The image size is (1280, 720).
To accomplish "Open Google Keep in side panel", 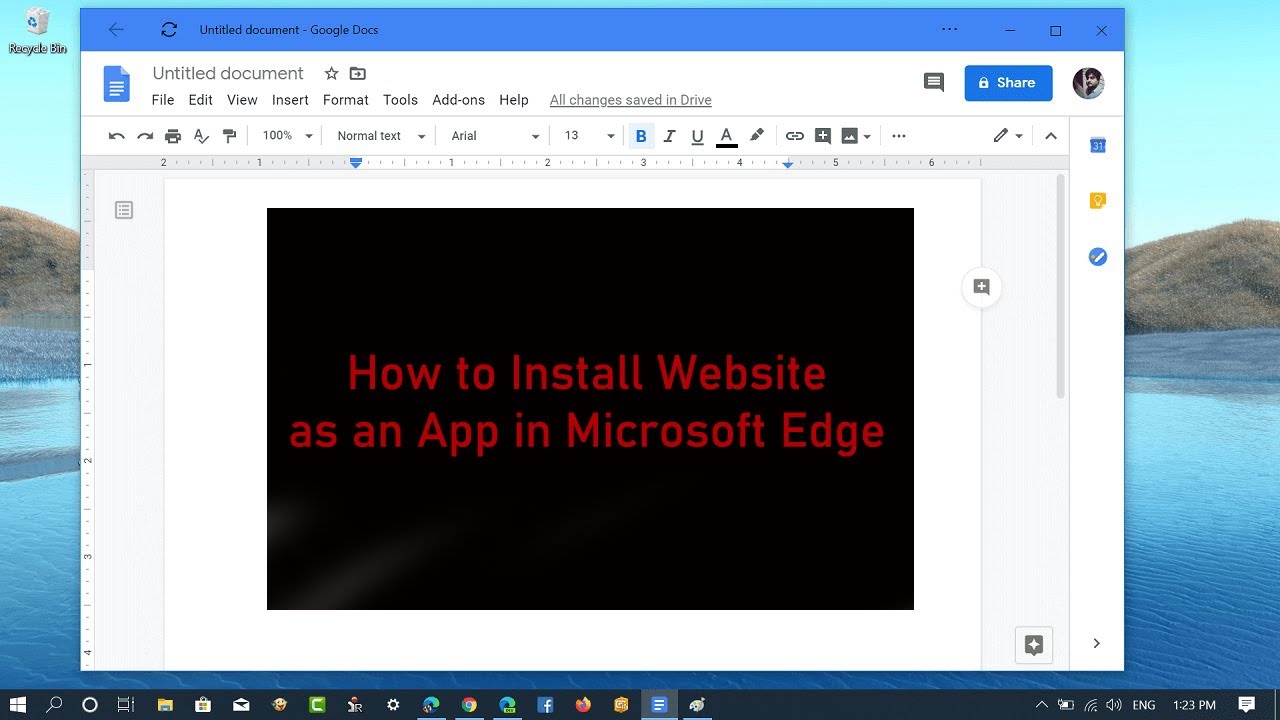I will click(1098, 201).
